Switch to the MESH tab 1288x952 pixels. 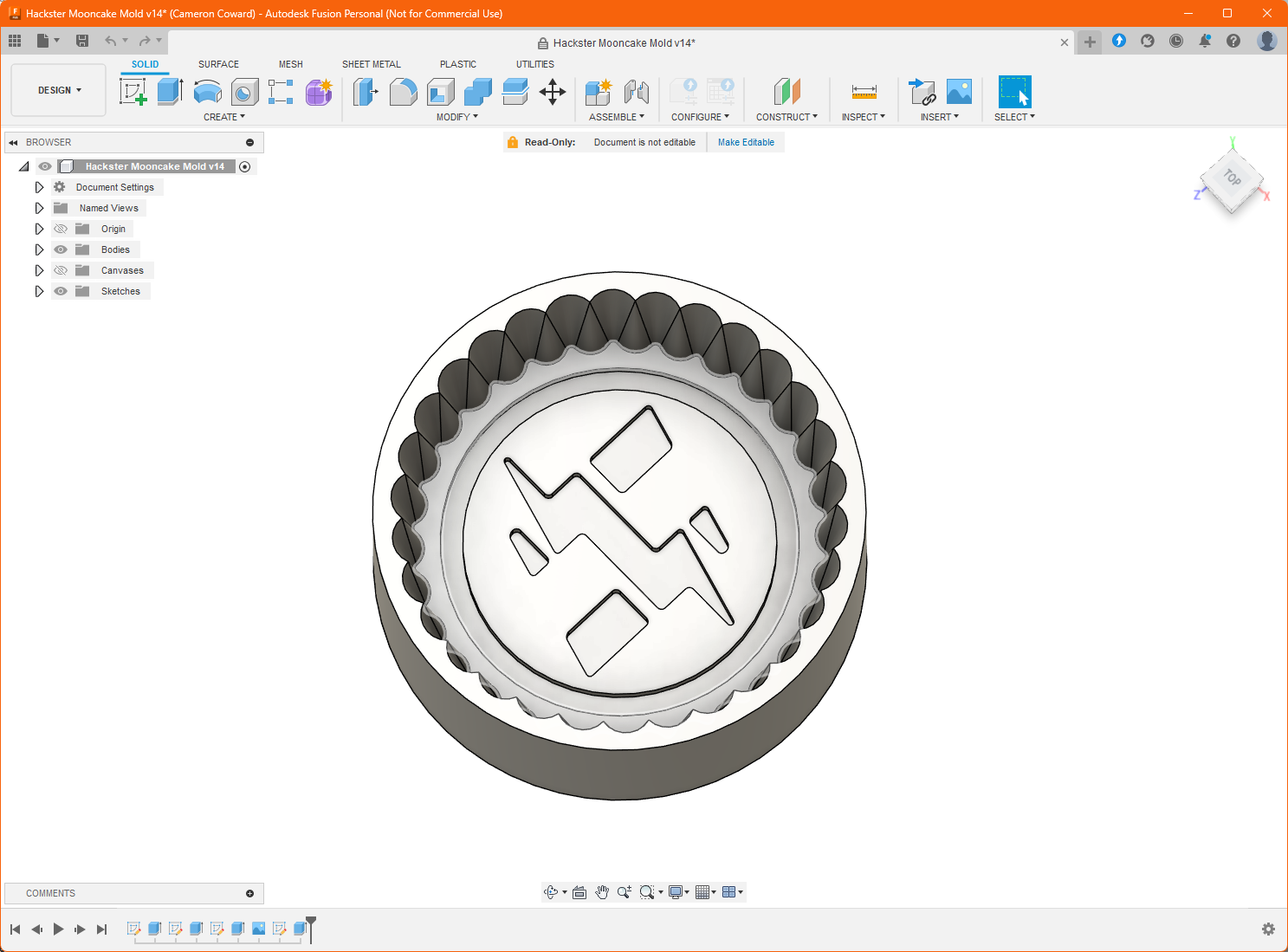[291, 64]
